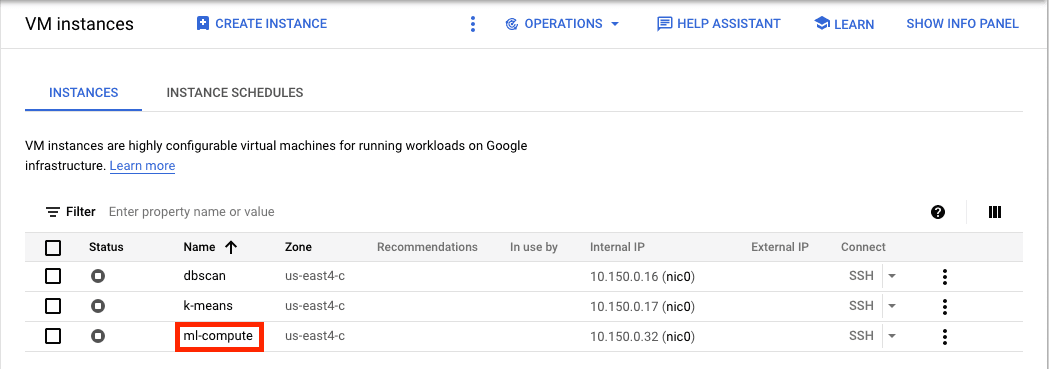The width and height of the screenshot is (1049, 369).
Task: Open the header three-dot overflow menu
Action: pos(472,24)
